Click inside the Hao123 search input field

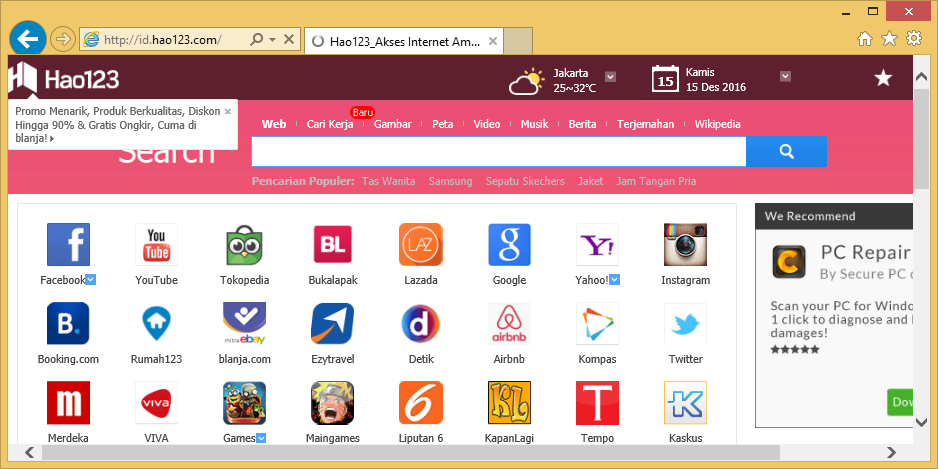pyautogui.click(x=498, y=152)
